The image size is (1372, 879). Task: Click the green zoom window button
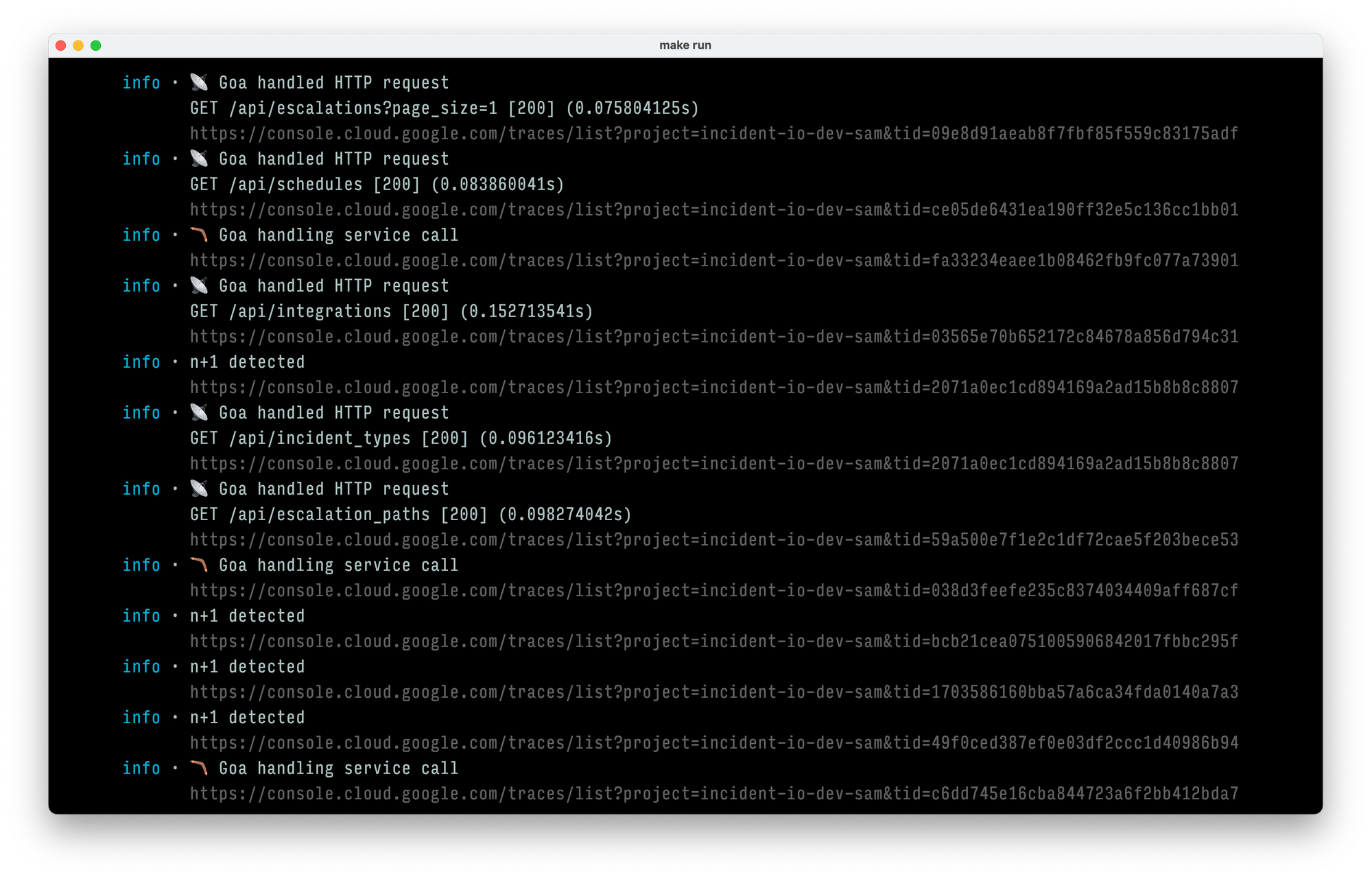click(x=96, y=45)
